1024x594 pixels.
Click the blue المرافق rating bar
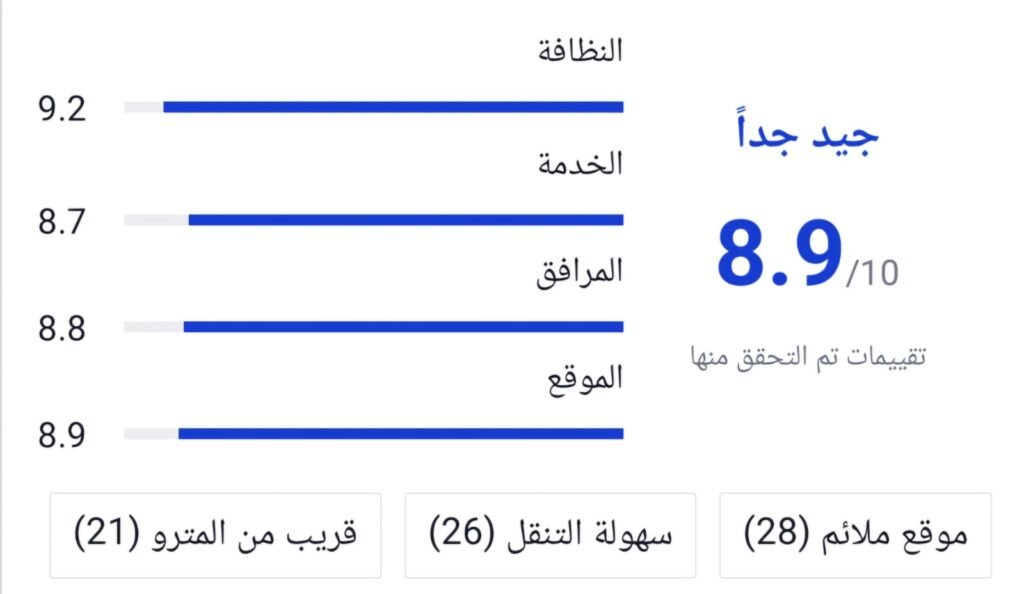click(x=403, y=327)
